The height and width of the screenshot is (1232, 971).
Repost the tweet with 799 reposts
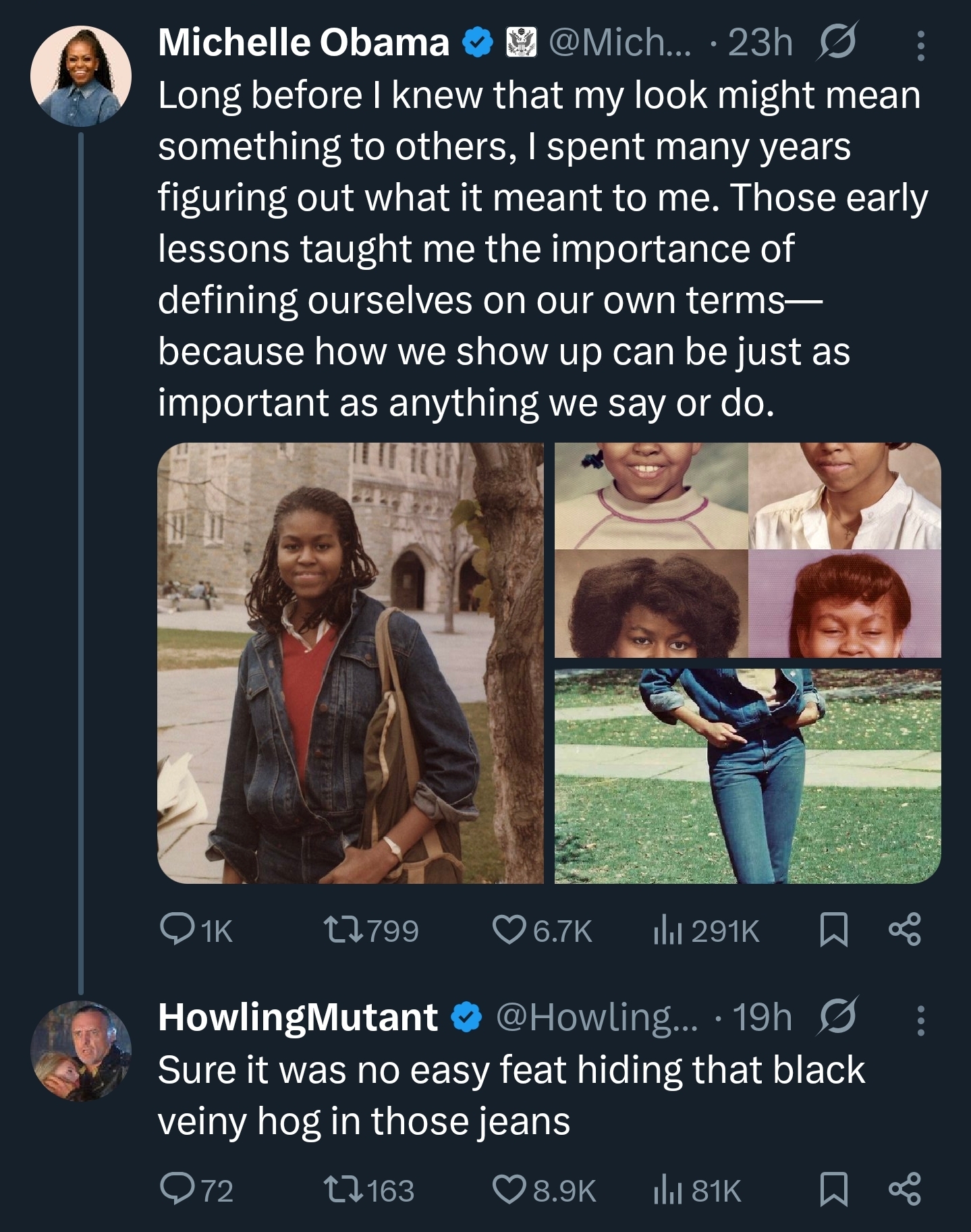(343, 931)
